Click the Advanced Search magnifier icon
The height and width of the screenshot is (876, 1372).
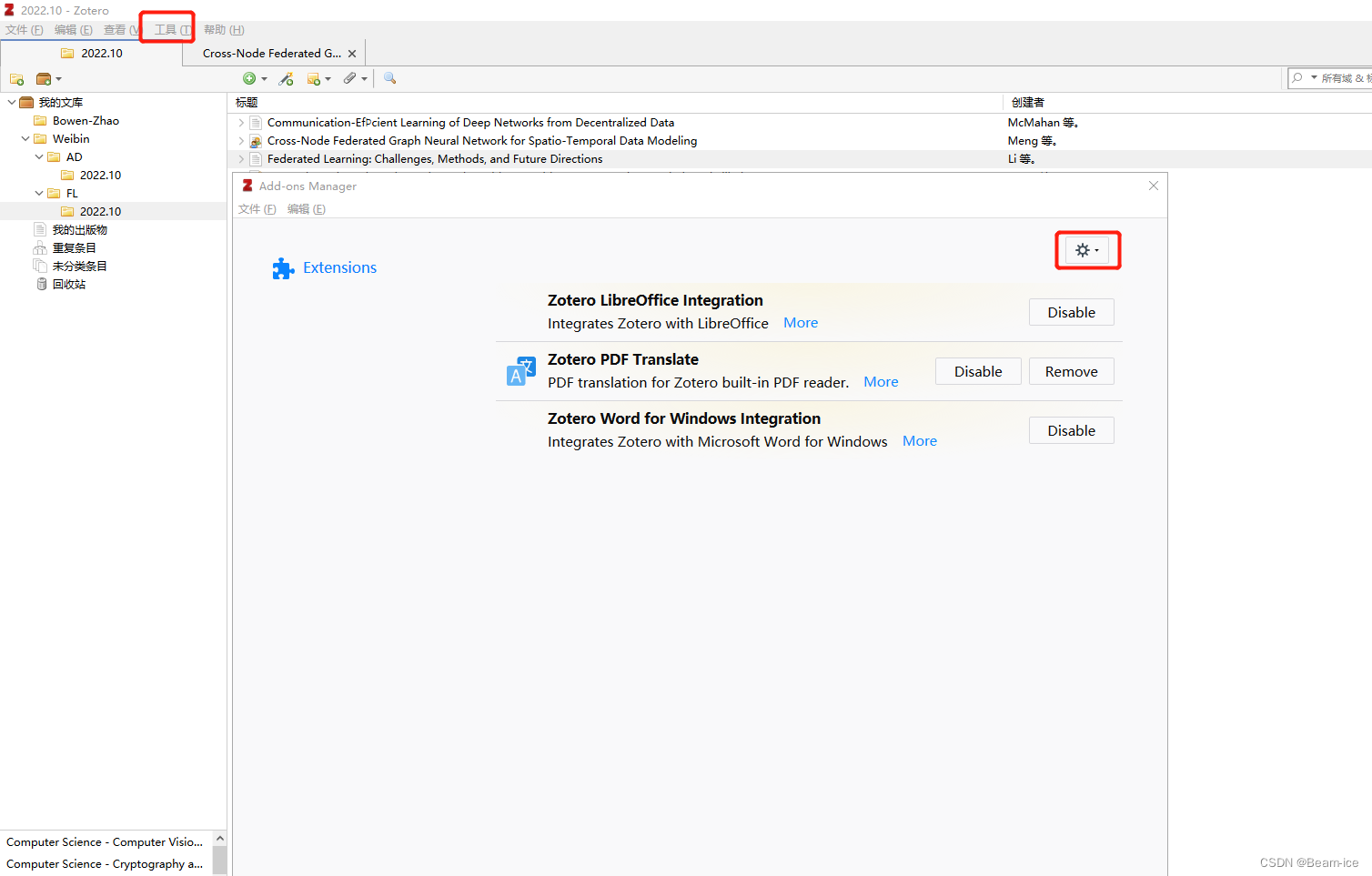[x=390, y=79]
